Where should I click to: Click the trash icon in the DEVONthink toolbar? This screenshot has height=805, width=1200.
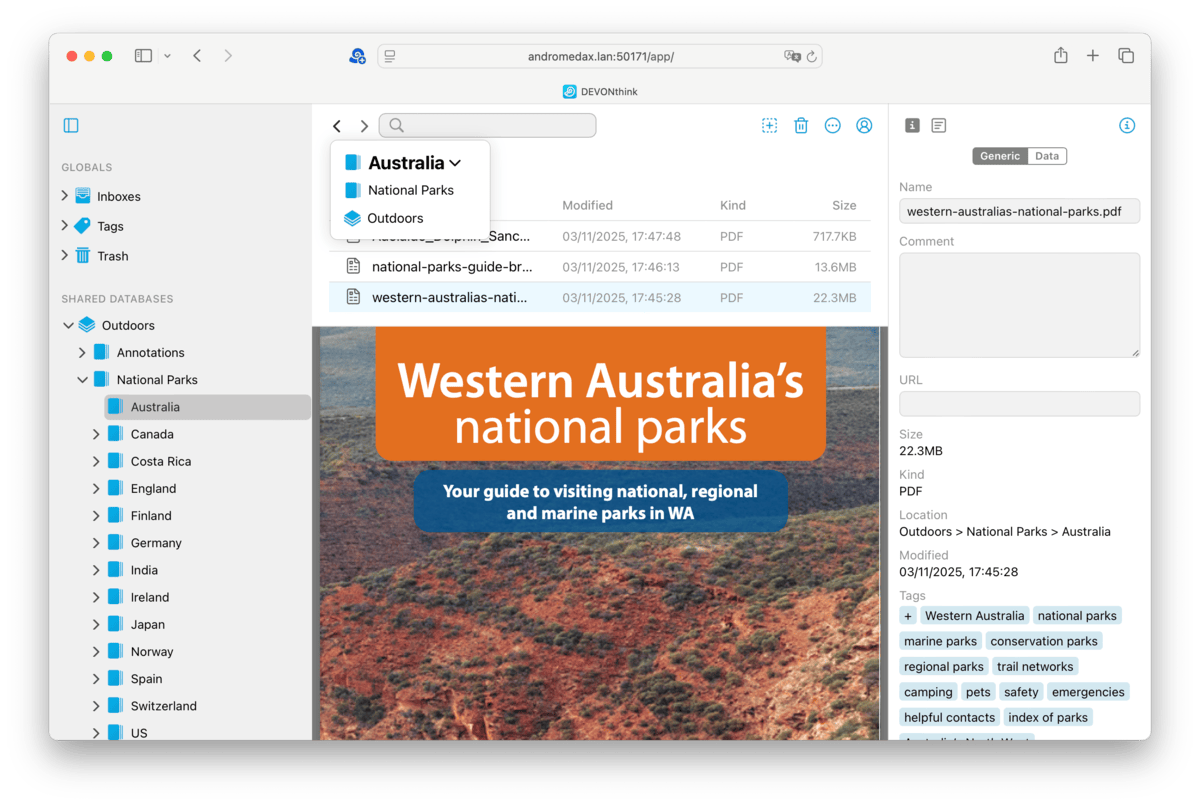click(801, 126)
